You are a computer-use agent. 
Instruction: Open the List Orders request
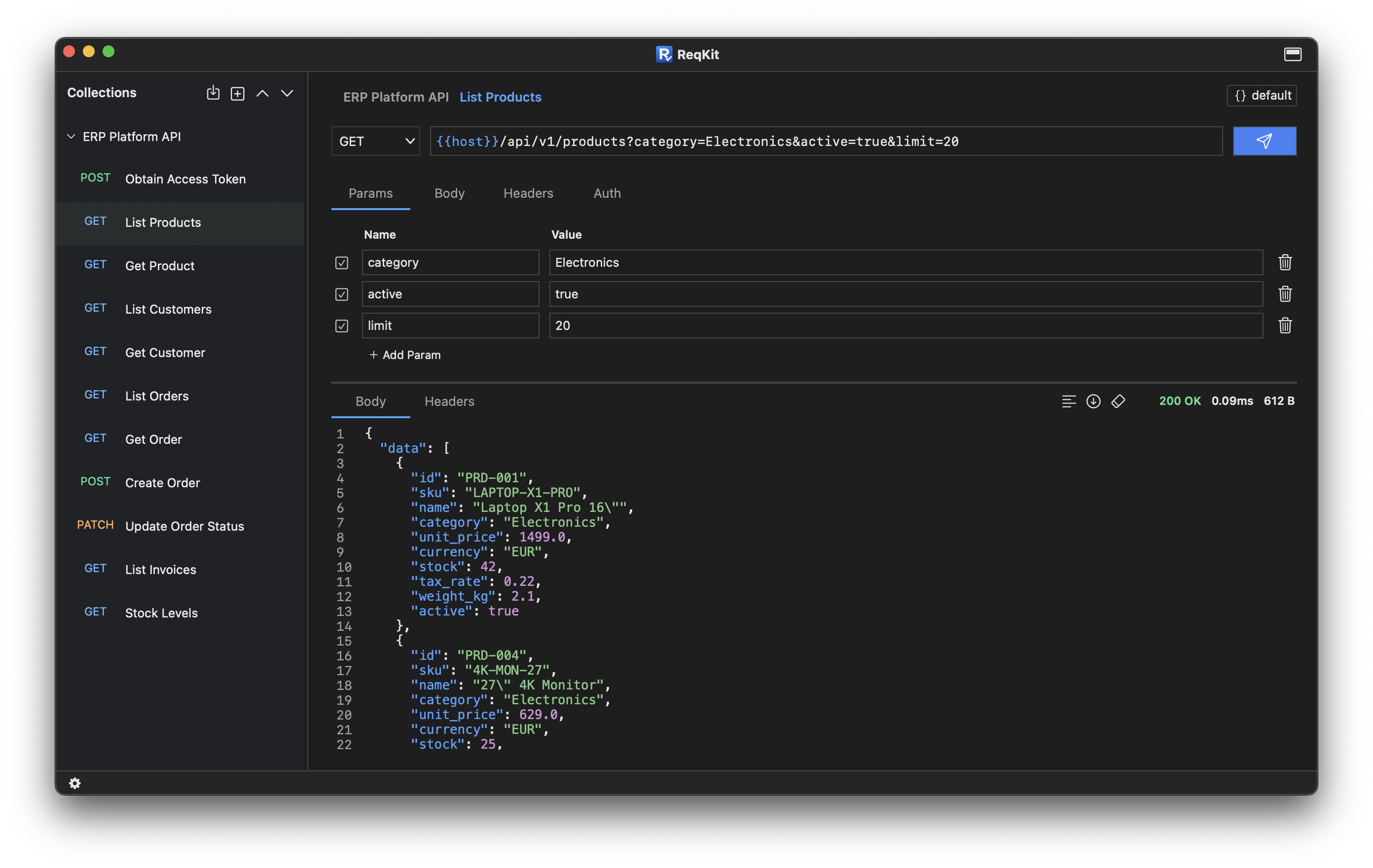click(x=180, y=396)
